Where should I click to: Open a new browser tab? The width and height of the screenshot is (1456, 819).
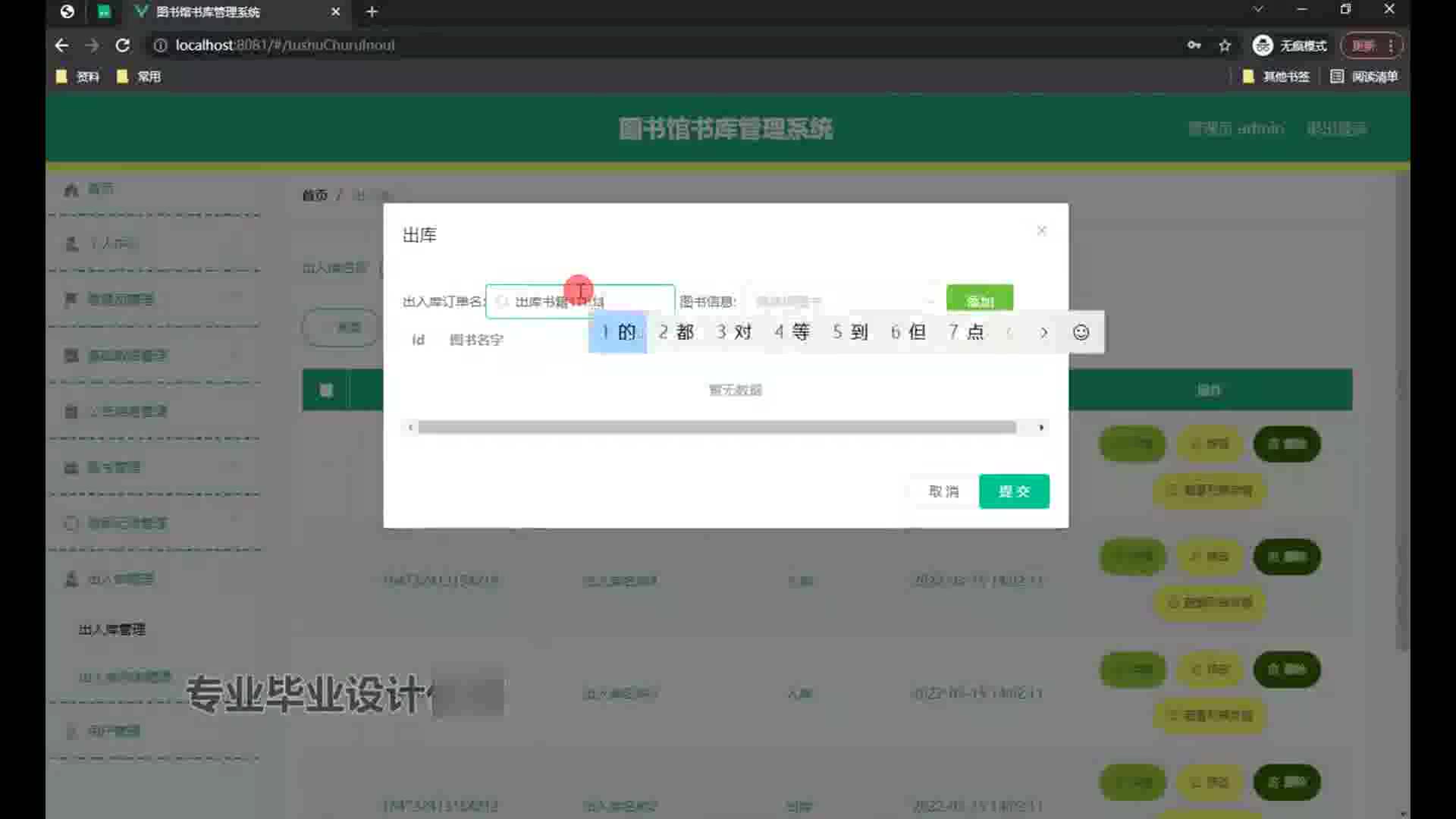372,11
